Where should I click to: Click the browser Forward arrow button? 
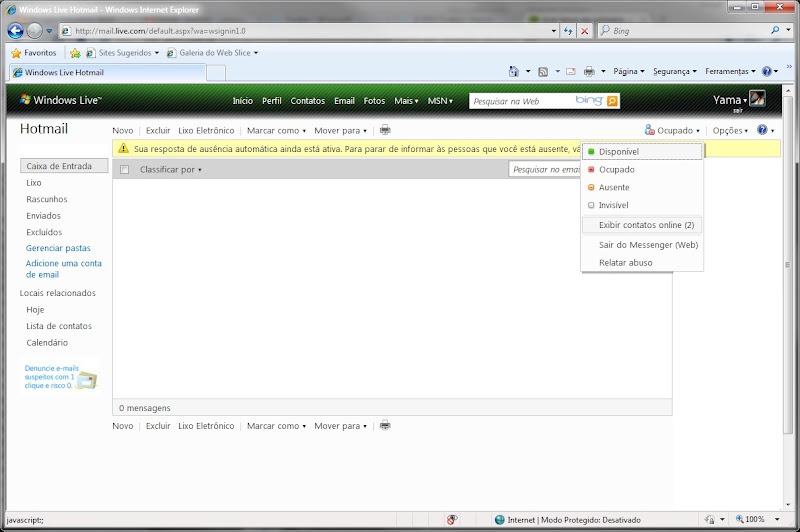(x=35, y=31)
